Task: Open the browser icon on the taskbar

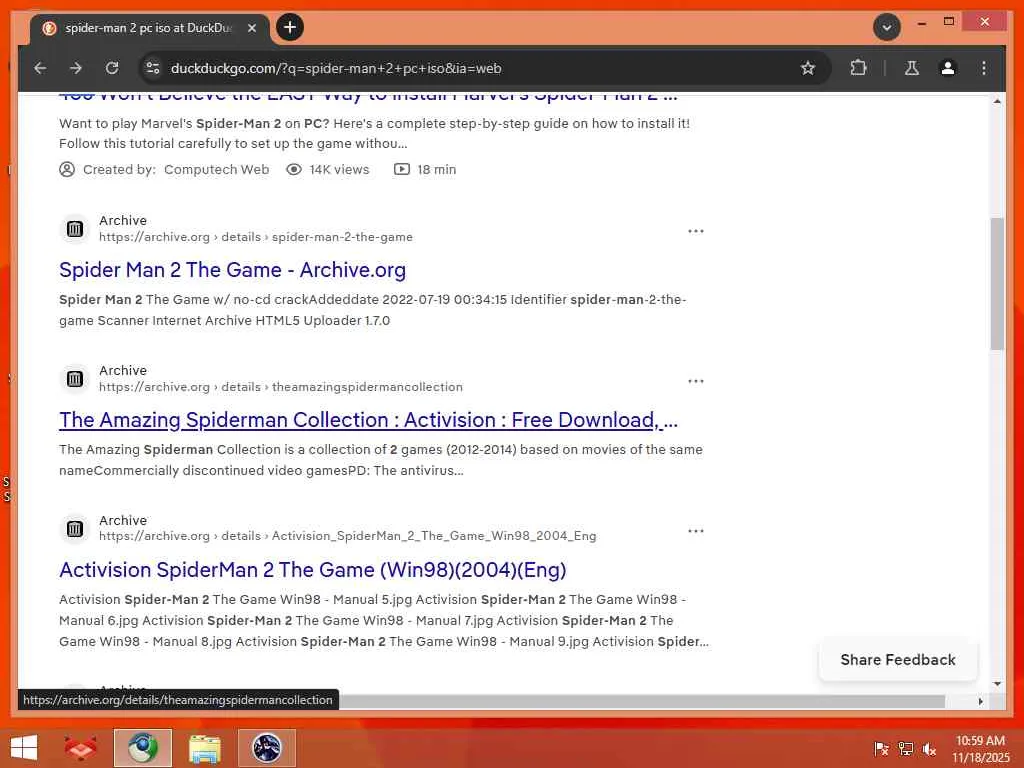Action: pyautogui.click(x=142, y=748)
